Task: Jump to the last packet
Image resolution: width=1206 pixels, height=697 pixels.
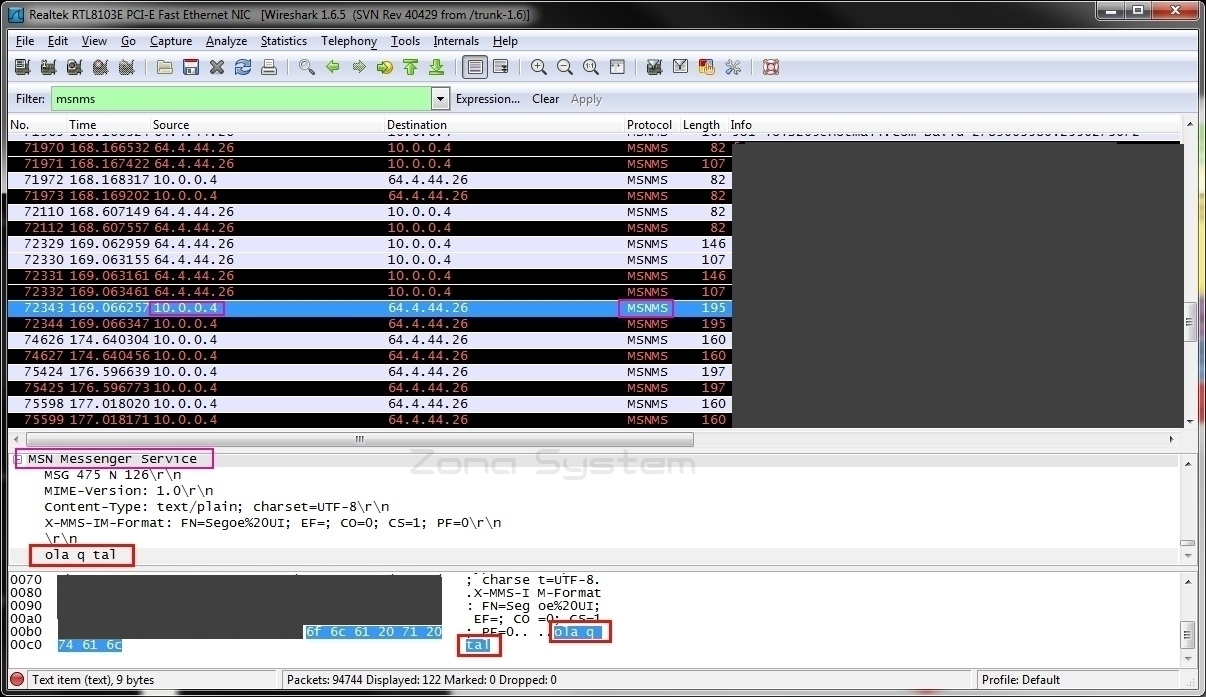Action: [437, 67]
